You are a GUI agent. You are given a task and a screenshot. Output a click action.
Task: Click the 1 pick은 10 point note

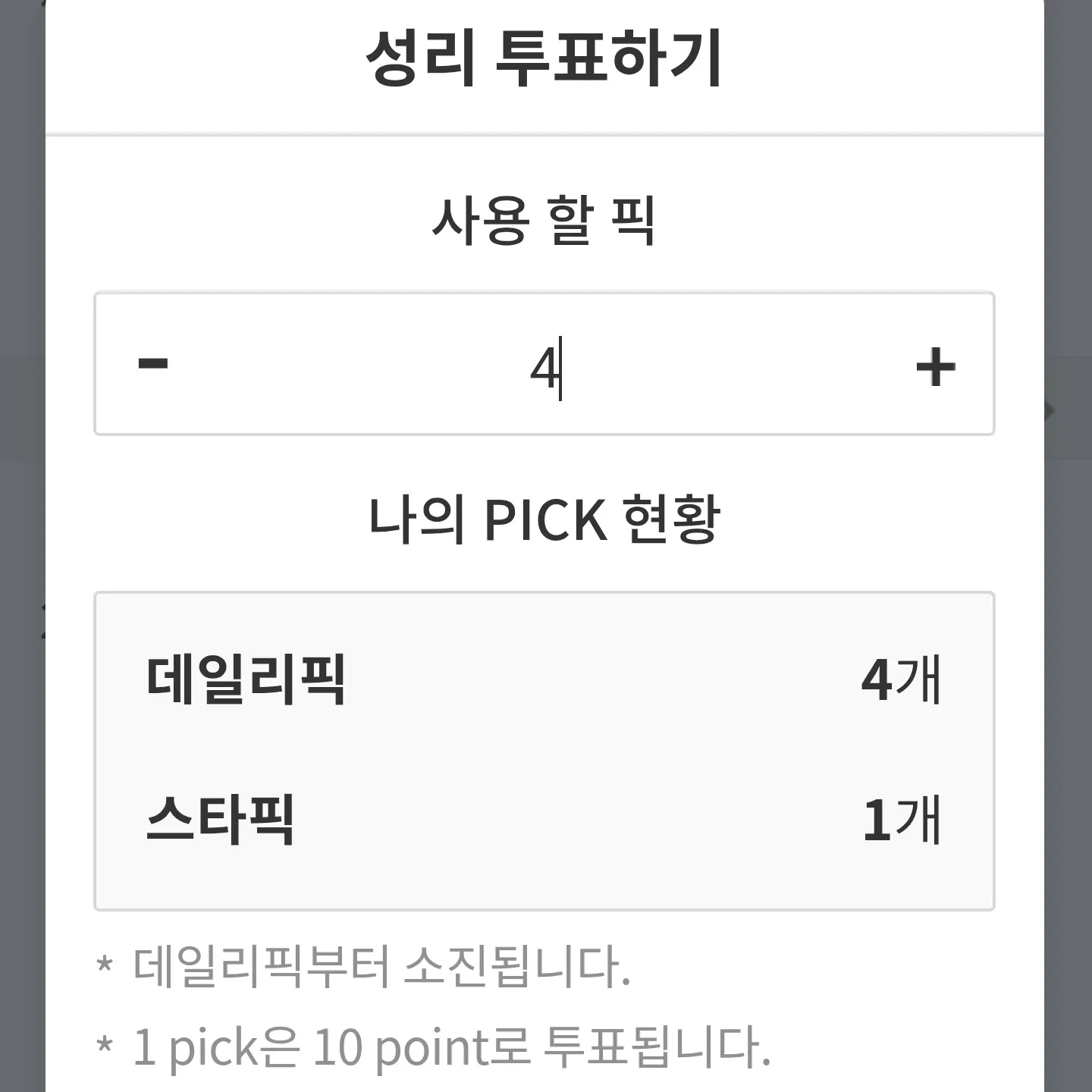tap(451, 1047)
